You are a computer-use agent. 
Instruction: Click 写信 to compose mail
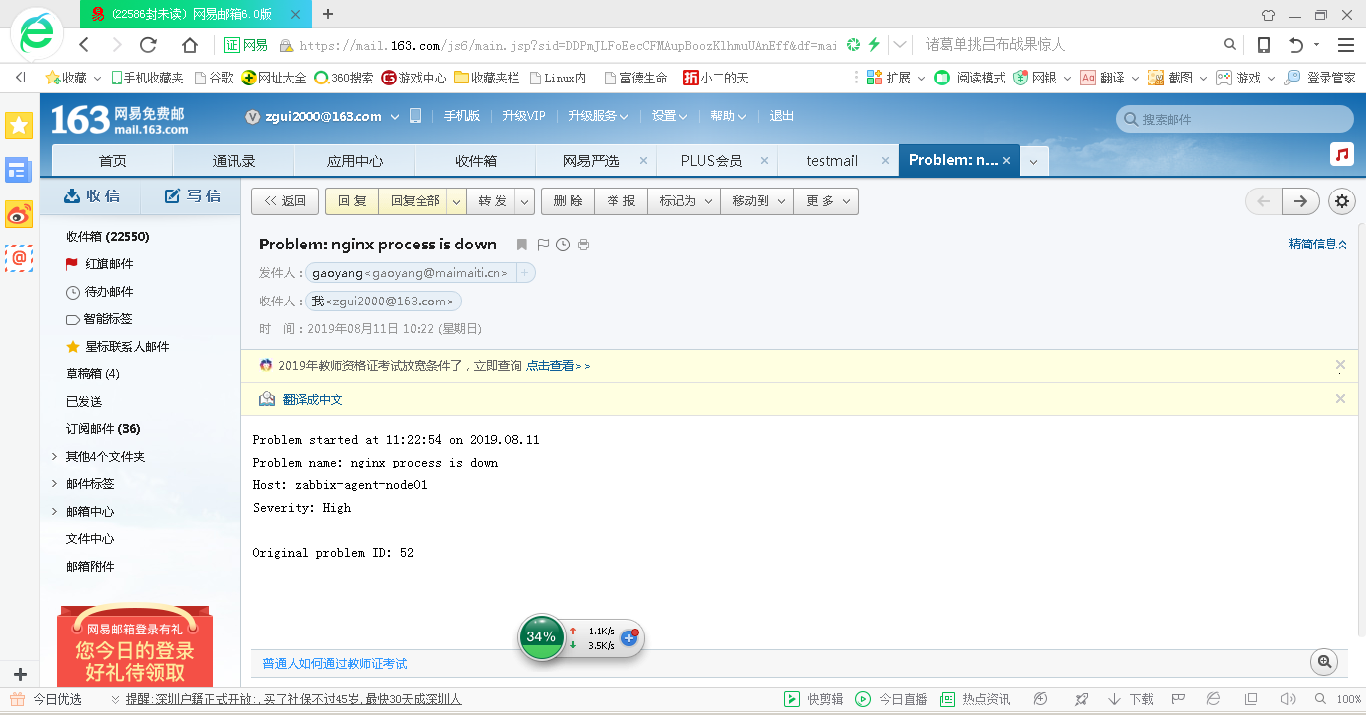tap(192, 196)
